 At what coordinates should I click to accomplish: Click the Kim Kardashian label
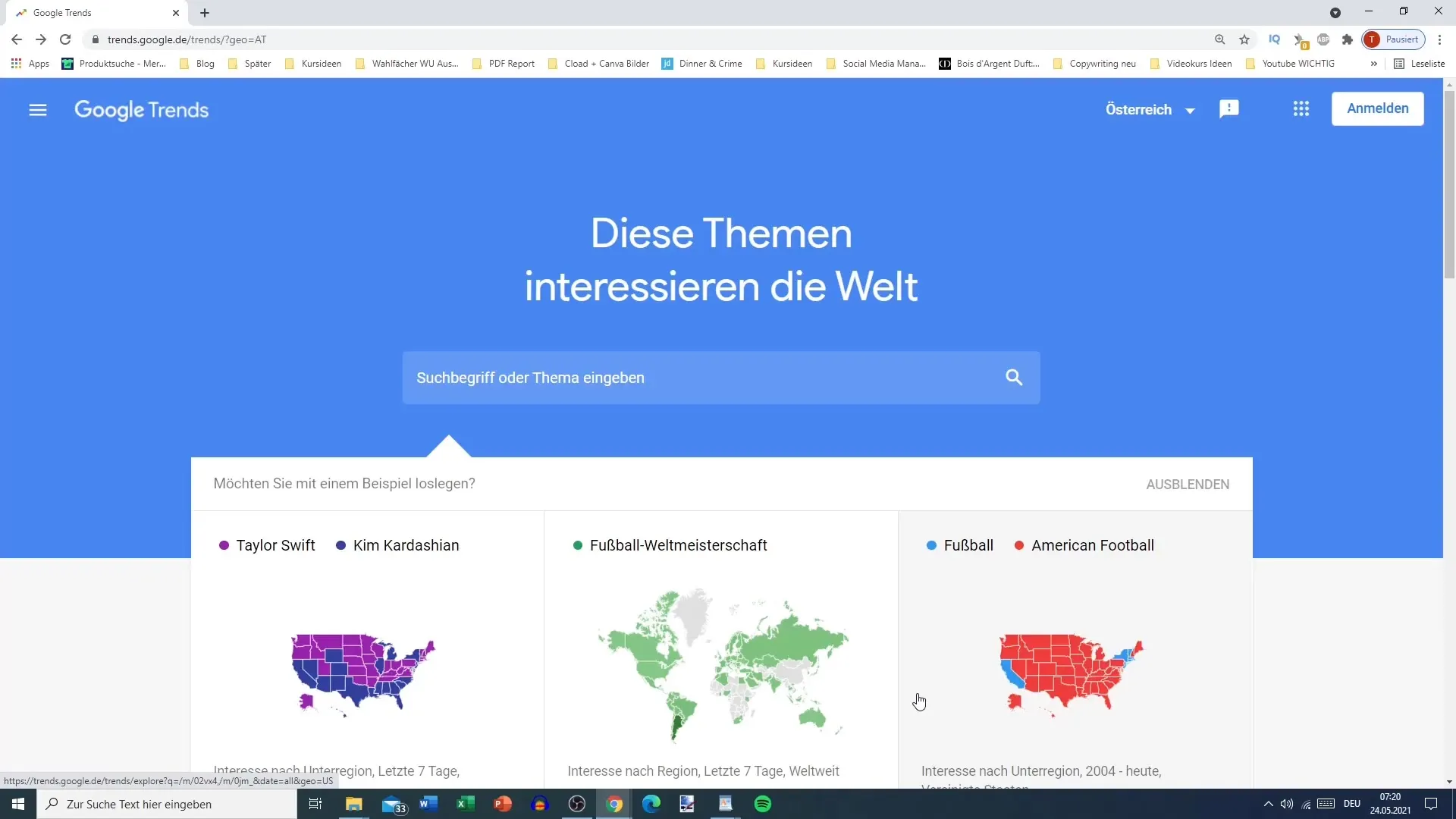(406, 545)
